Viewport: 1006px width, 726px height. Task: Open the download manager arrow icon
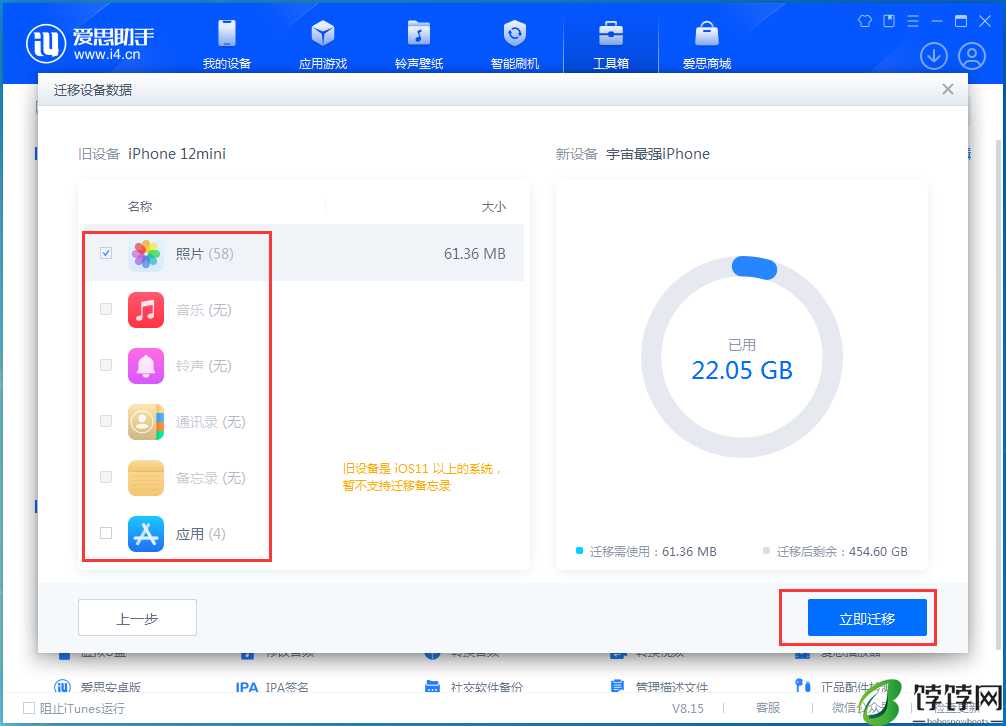click(x=934, y=56)
